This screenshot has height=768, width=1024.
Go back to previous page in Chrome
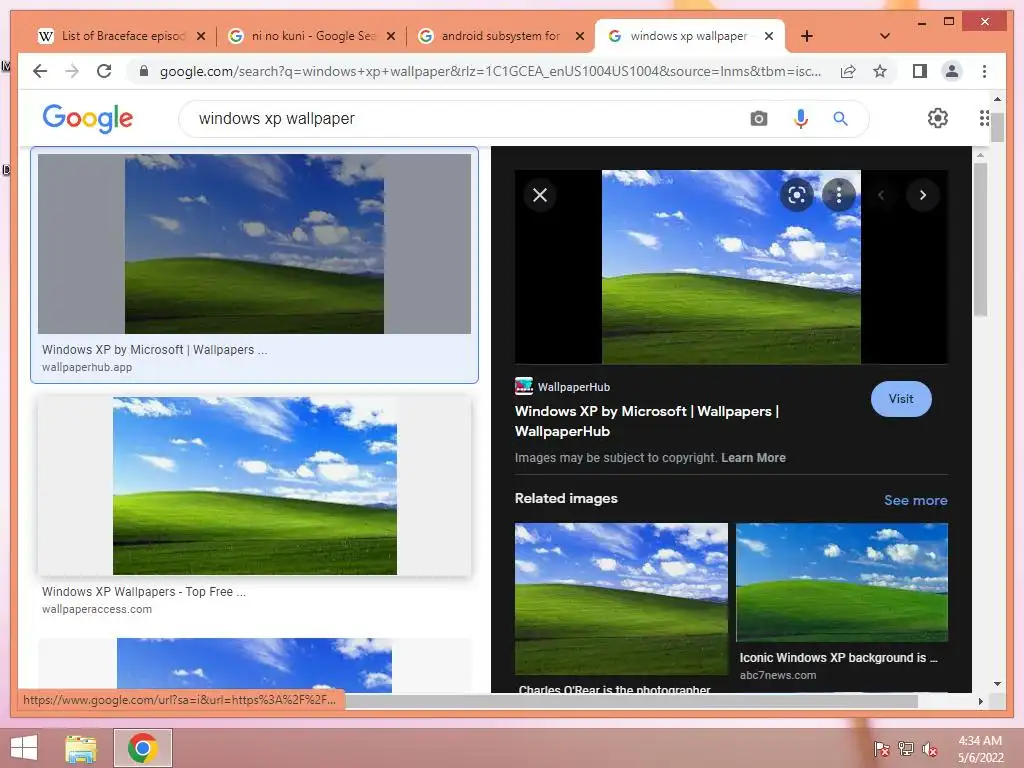click(x=40, y=71)
